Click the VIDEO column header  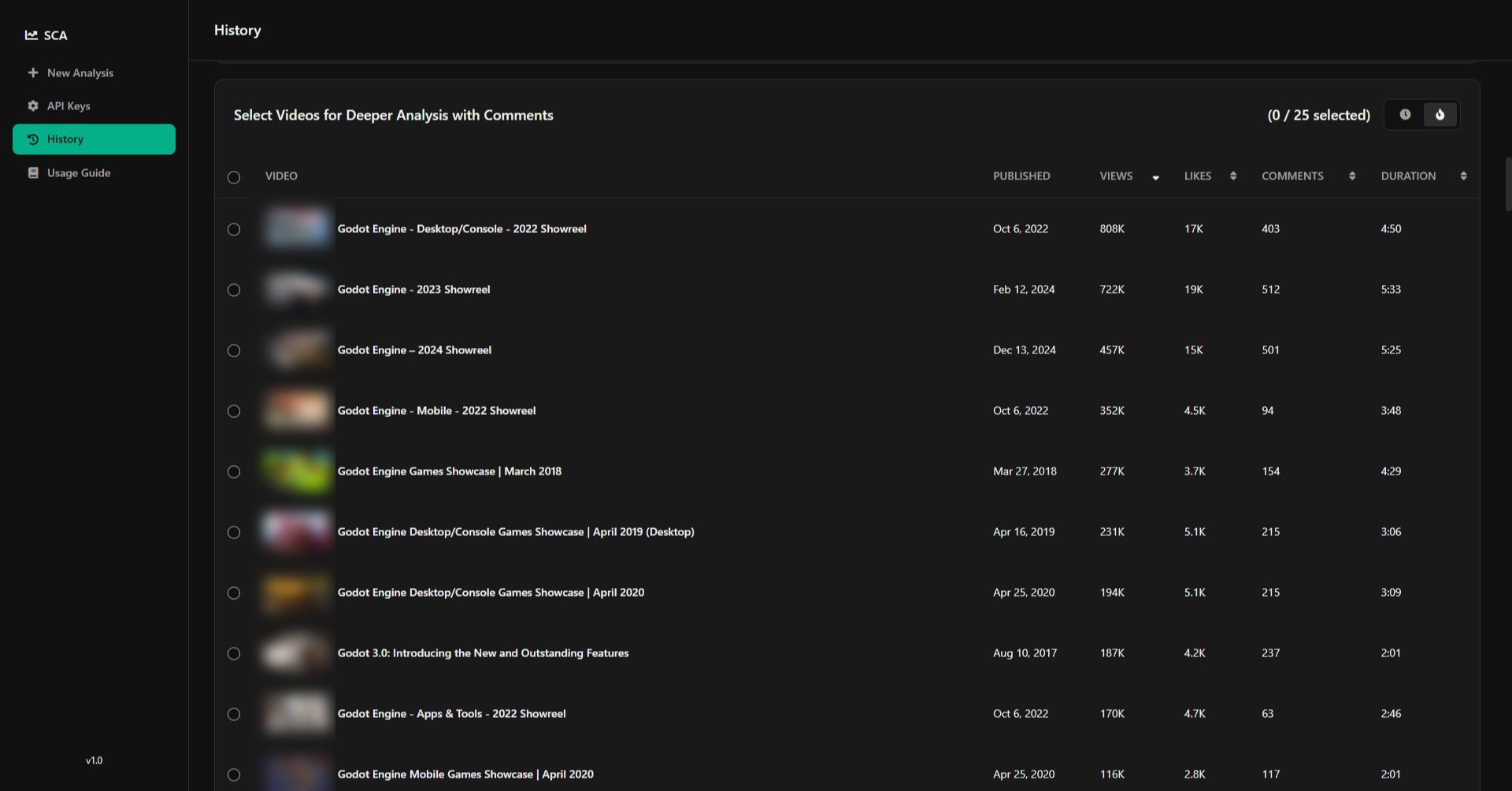pos(281,176)
